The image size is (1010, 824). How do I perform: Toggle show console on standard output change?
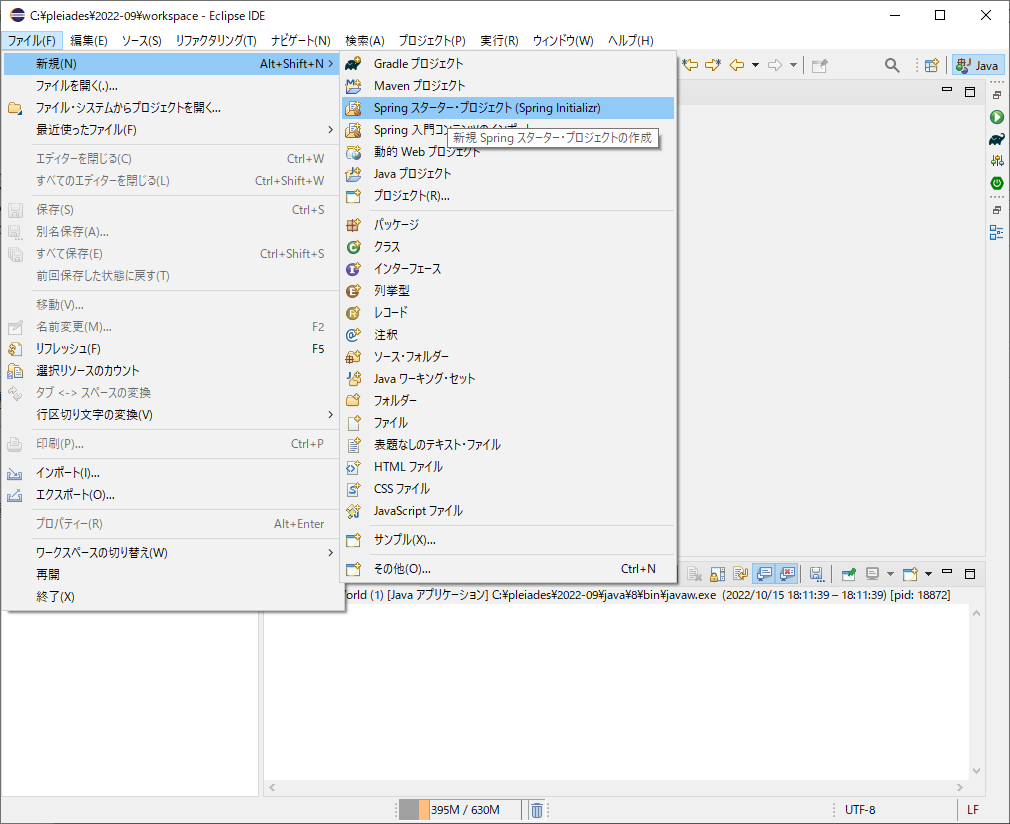(x=764, y=574)
